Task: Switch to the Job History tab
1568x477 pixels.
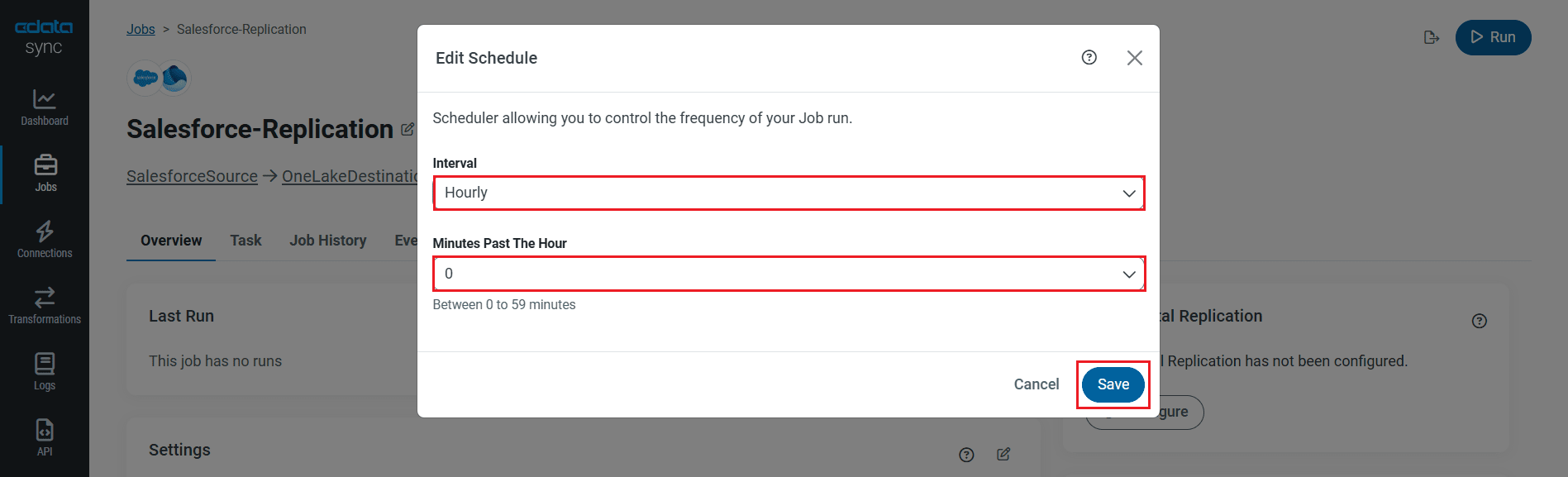Action: click(327, 241)
